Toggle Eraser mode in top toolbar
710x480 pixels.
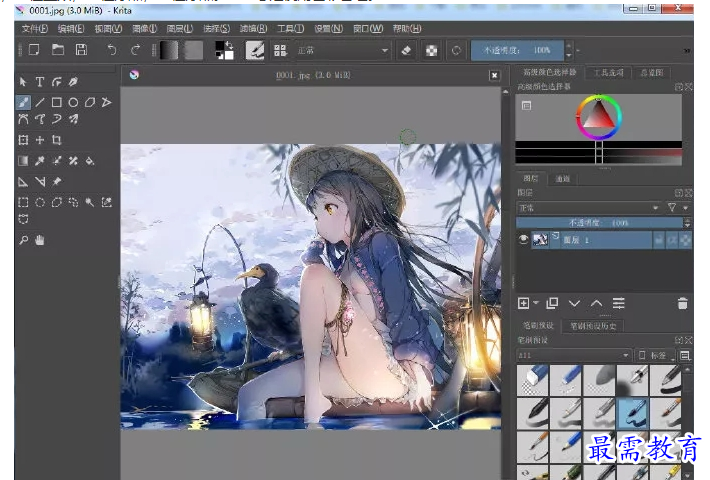pos(406,50)
